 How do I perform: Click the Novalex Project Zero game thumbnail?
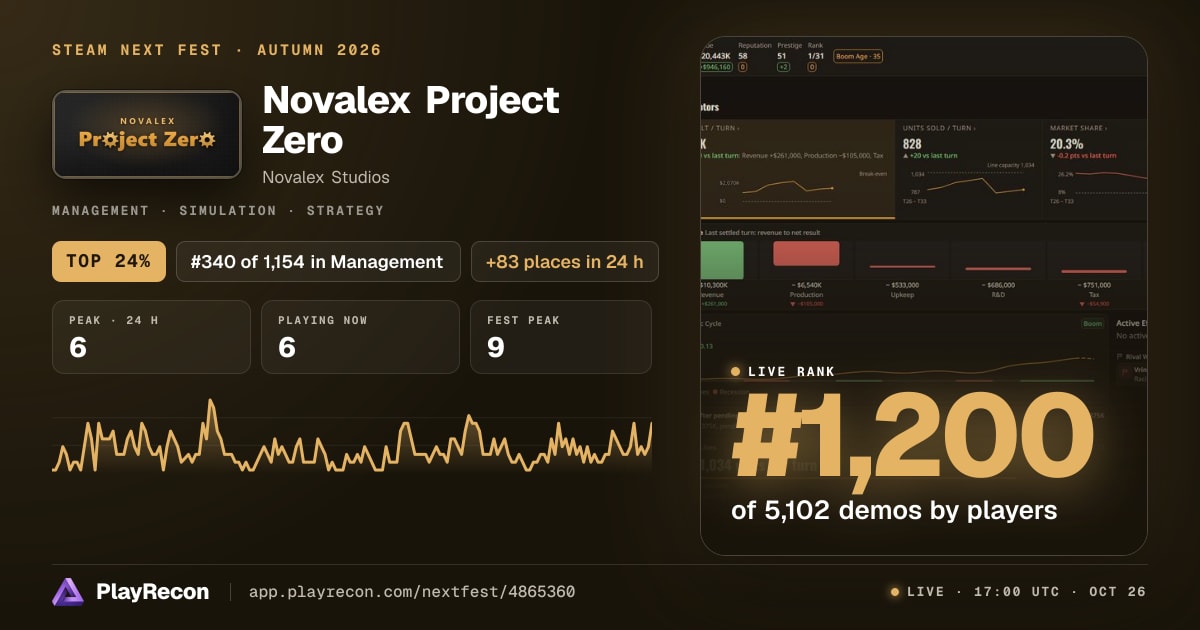pos(147,135)
